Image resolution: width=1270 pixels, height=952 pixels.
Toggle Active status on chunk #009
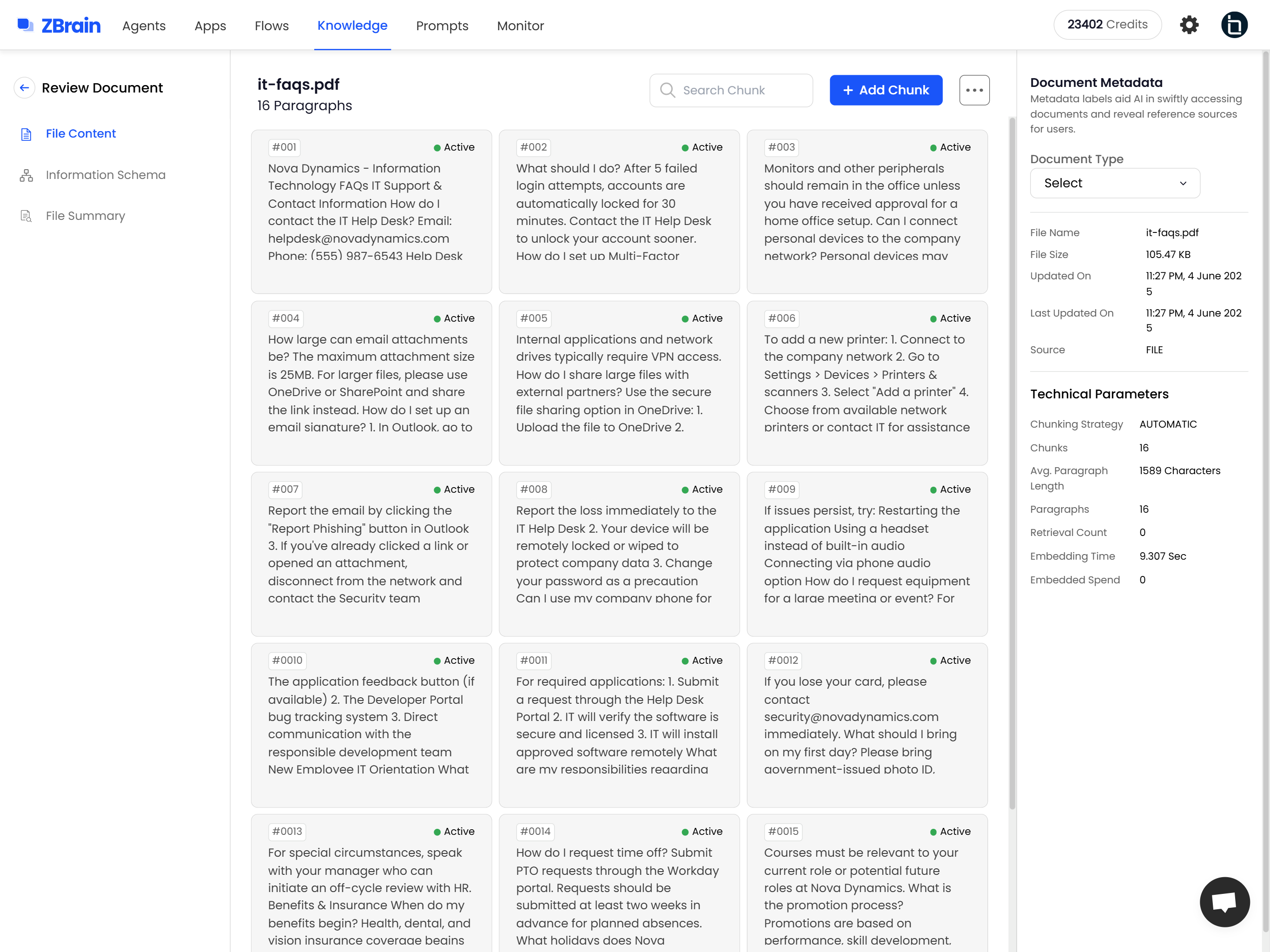tap(950, 490)
